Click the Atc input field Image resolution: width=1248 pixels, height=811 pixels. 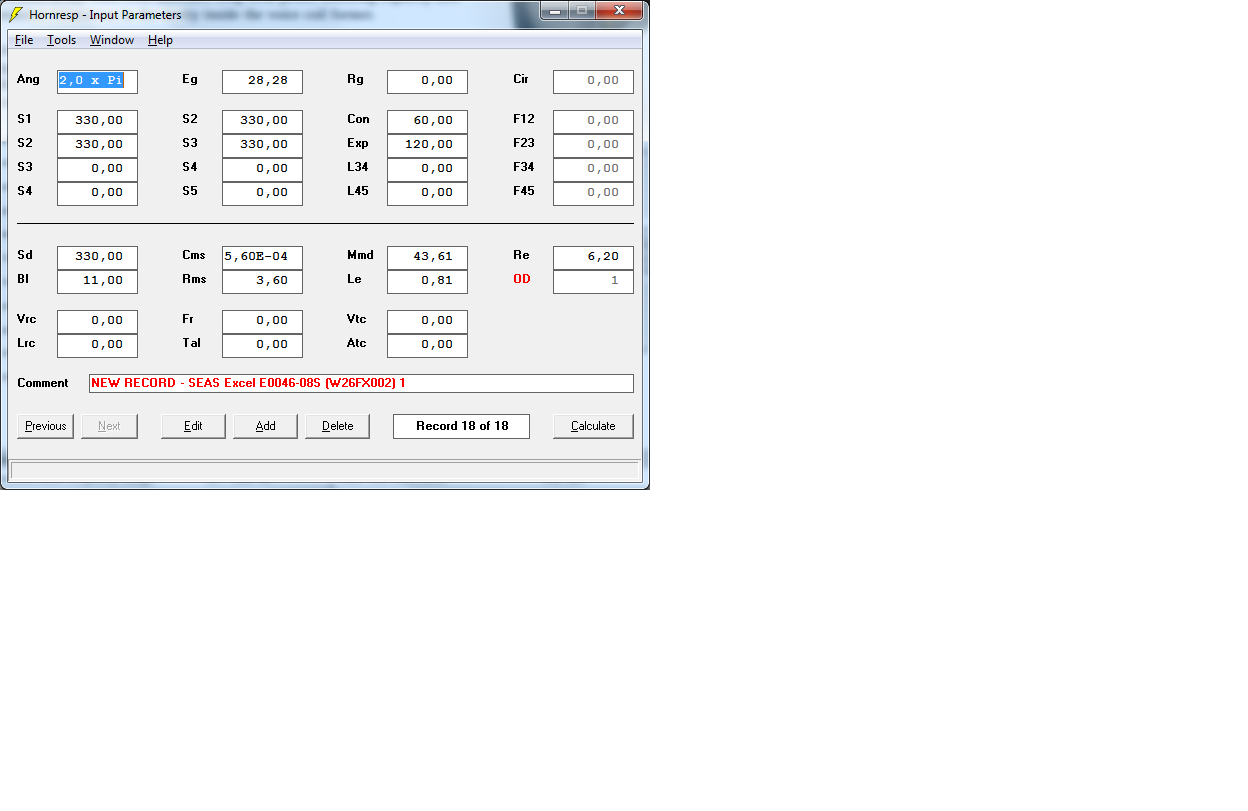(x=427, y=345)
